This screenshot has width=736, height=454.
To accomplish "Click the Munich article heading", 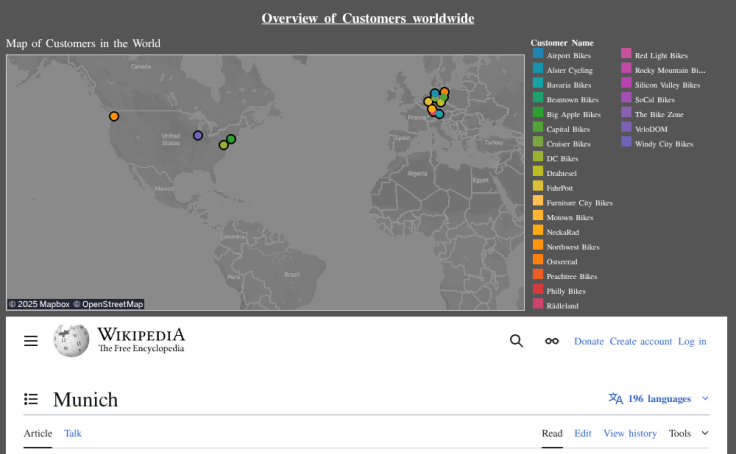I will pyautogui.click(x=85, y=400).
